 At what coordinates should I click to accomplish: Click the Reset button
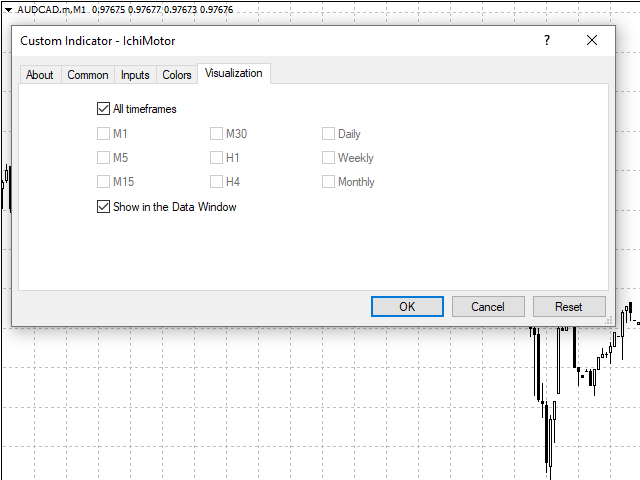point(569,307)
